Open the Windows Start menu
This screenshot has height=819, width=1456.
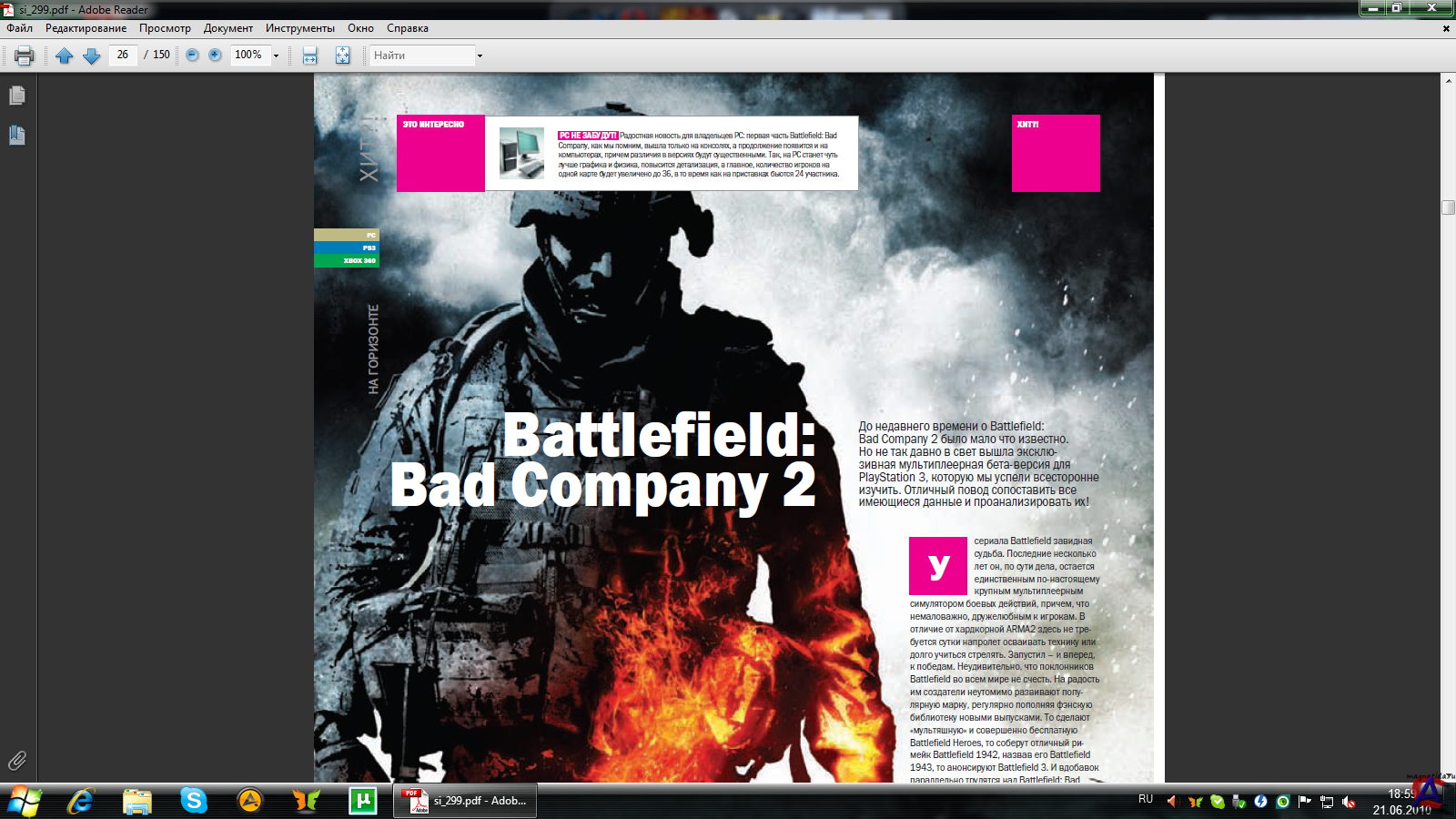(x=25, y=801)
